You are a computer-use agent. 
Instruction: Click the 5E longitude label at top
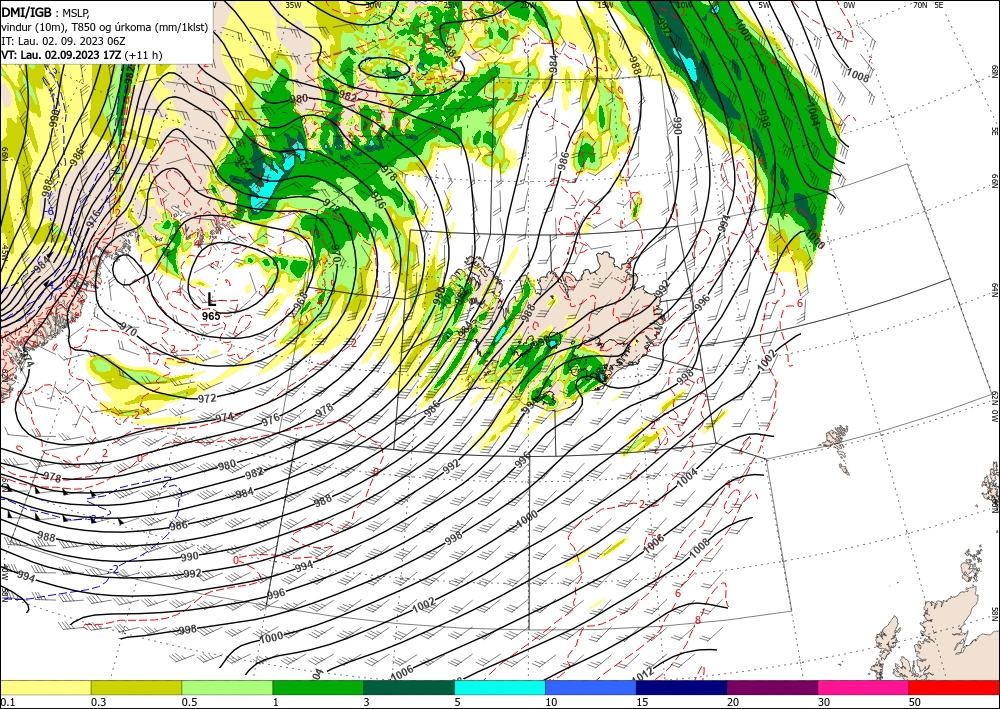tap(939, 4)
